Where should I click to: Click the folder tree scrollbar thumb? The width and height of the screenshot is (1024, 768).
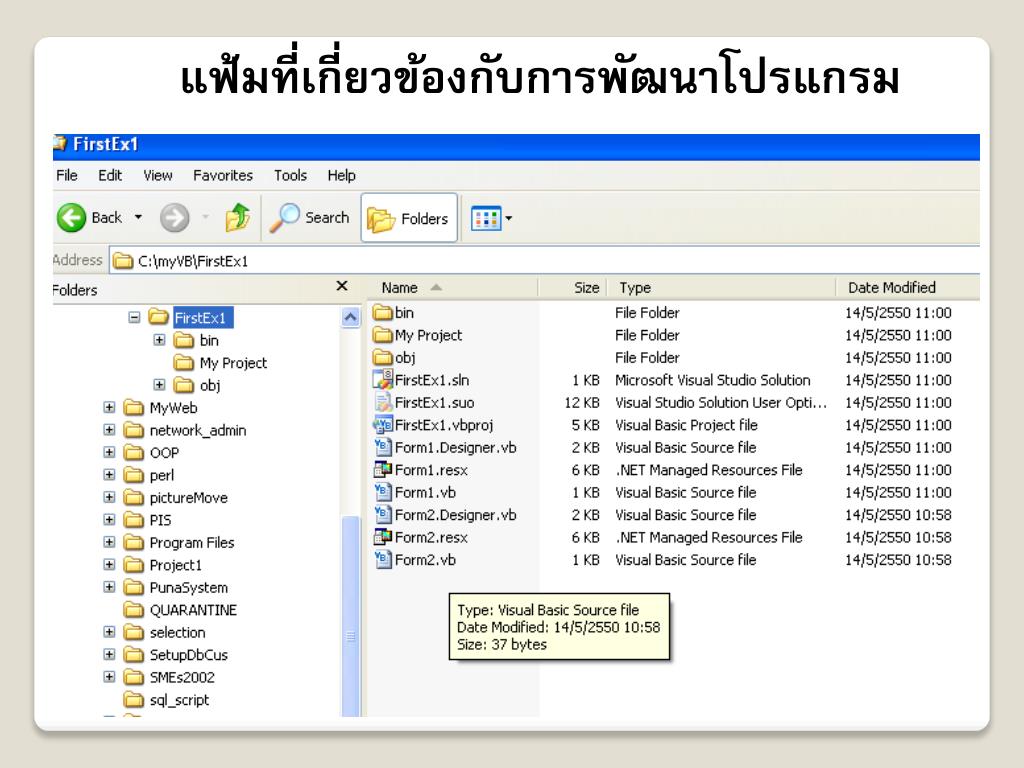click(351, 616)
